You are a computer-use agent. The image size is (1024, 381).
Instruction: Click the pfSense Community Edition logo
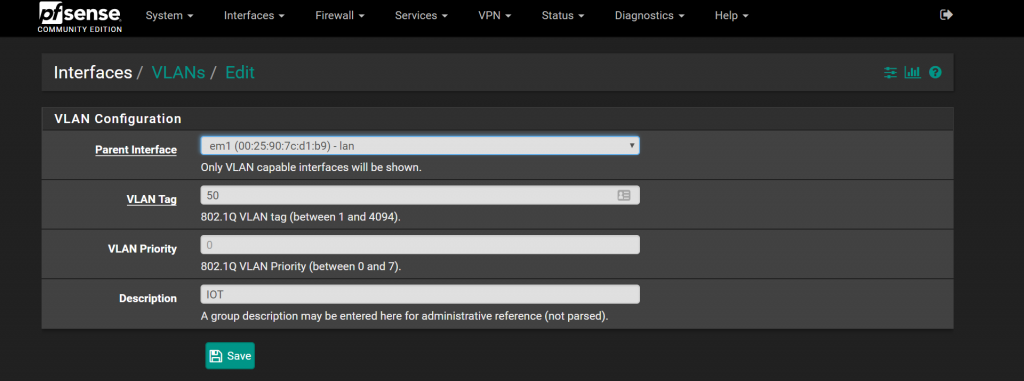click(80, 17)
